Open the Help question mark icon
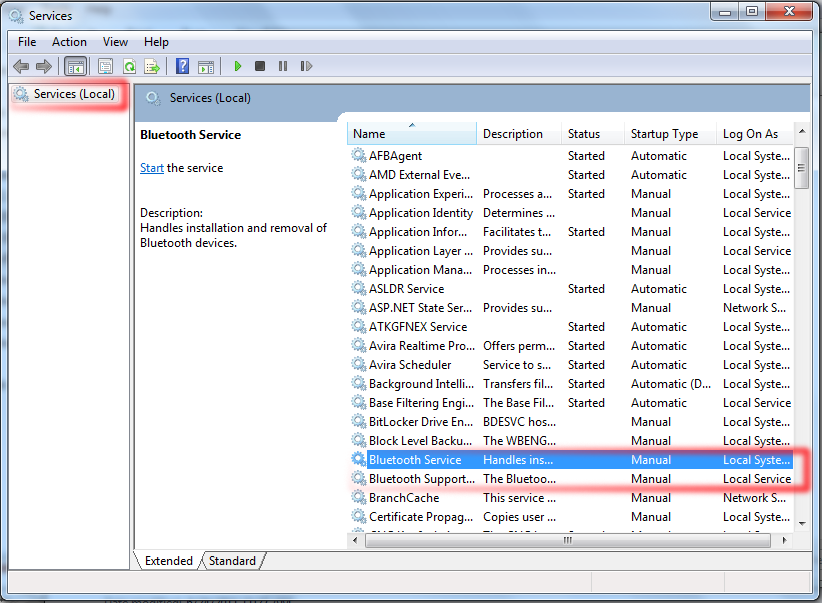 click(x=182, y=66)
